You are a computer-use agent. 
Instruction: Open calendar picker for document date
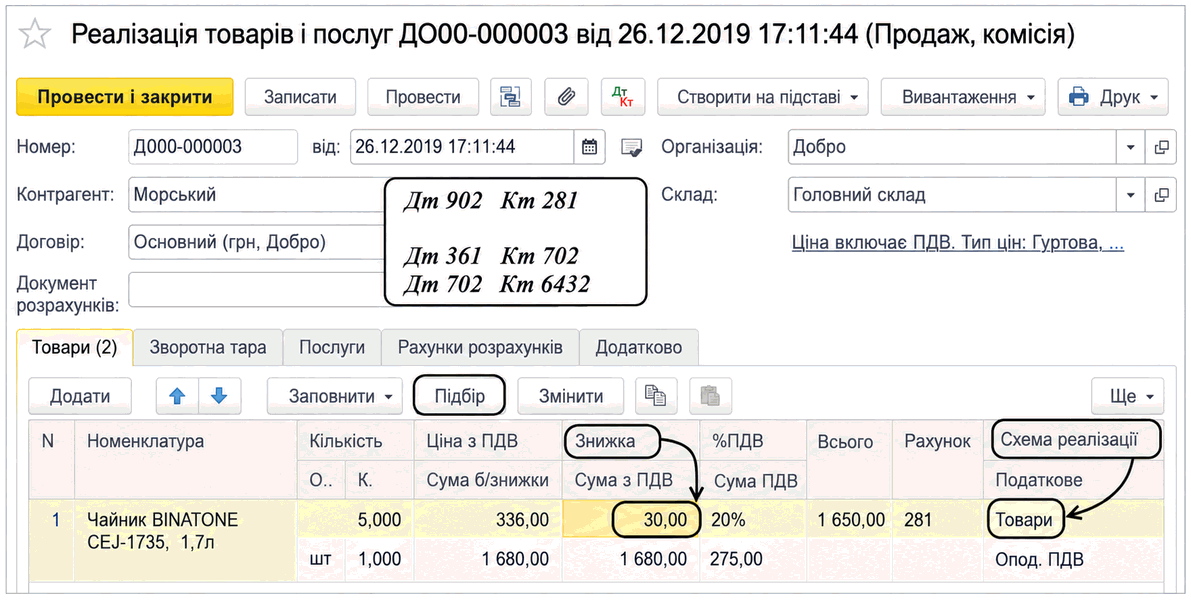[589, 147]
